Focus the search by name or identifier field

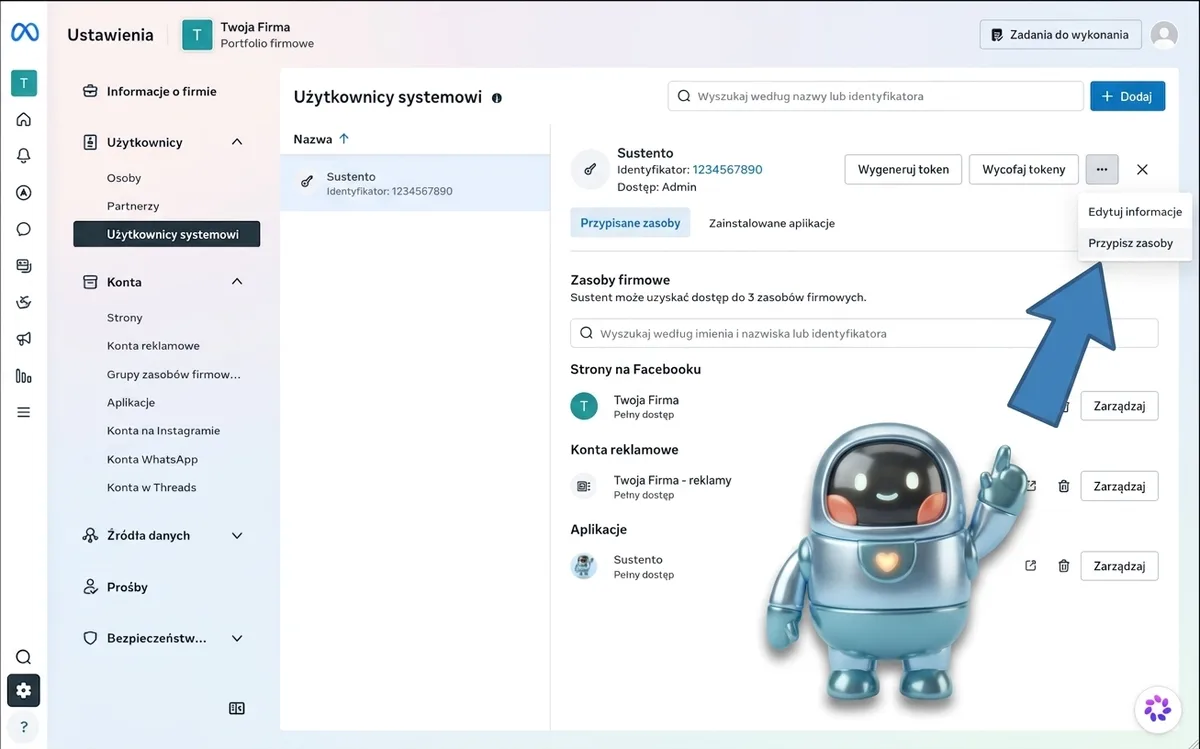click(876, 96)
